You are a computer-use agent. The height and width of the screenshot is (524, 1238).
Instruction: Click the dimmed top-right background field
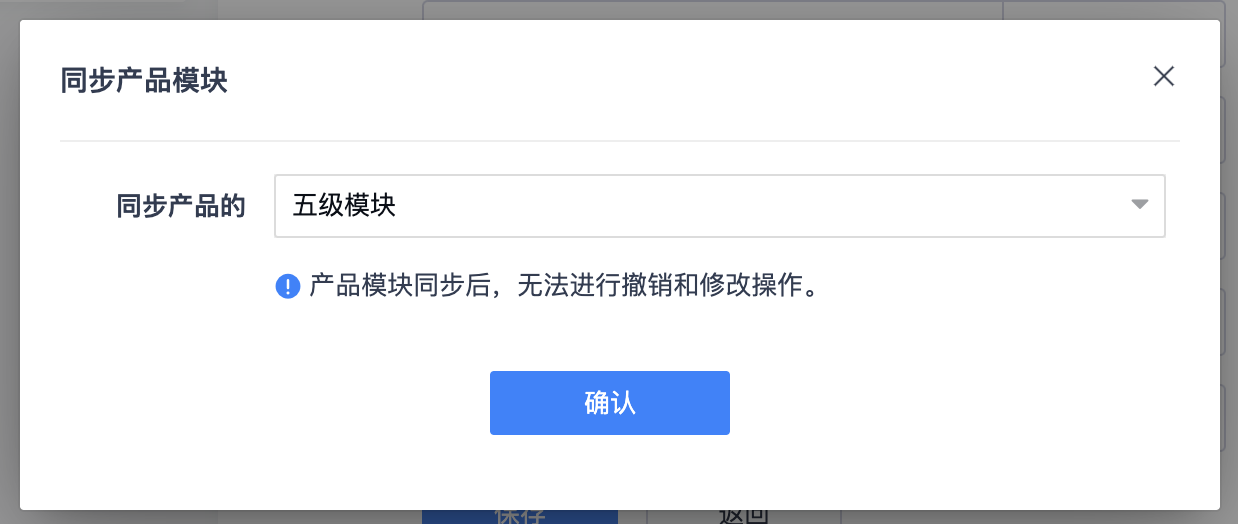tap(1113, 9)
